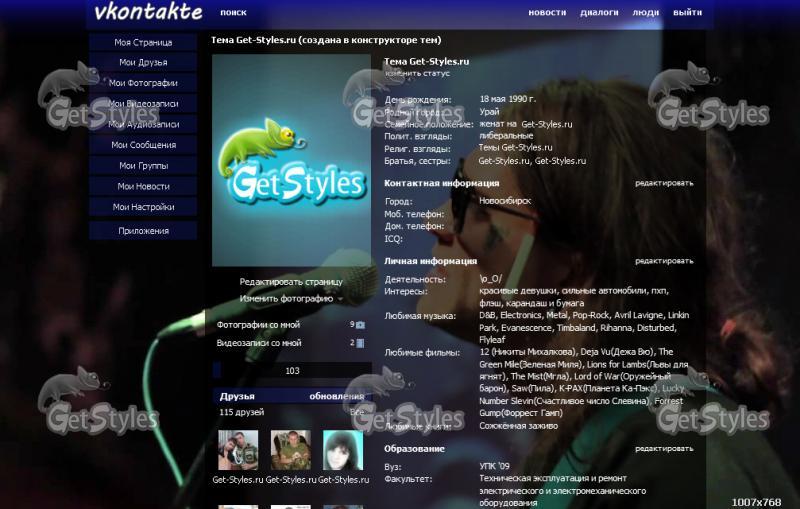Click the camera icon beside photo count
Screen dimensions: 800x509
tap(360, 325)
